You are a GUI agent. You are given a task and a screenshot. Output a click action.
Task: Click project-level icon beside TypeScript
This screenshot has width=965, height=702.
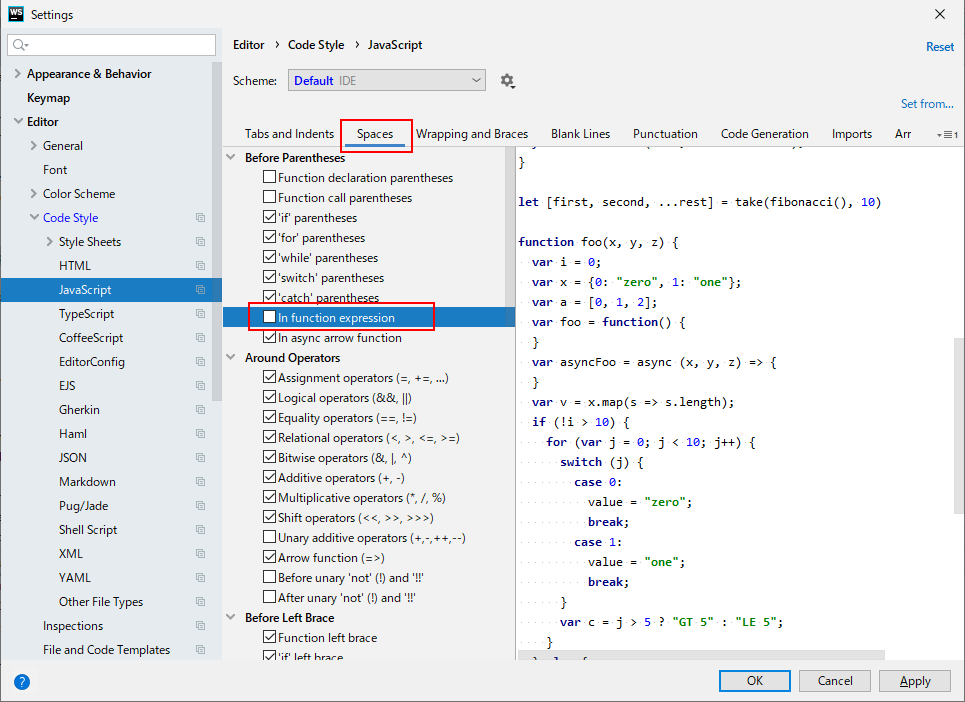point(200,314)
